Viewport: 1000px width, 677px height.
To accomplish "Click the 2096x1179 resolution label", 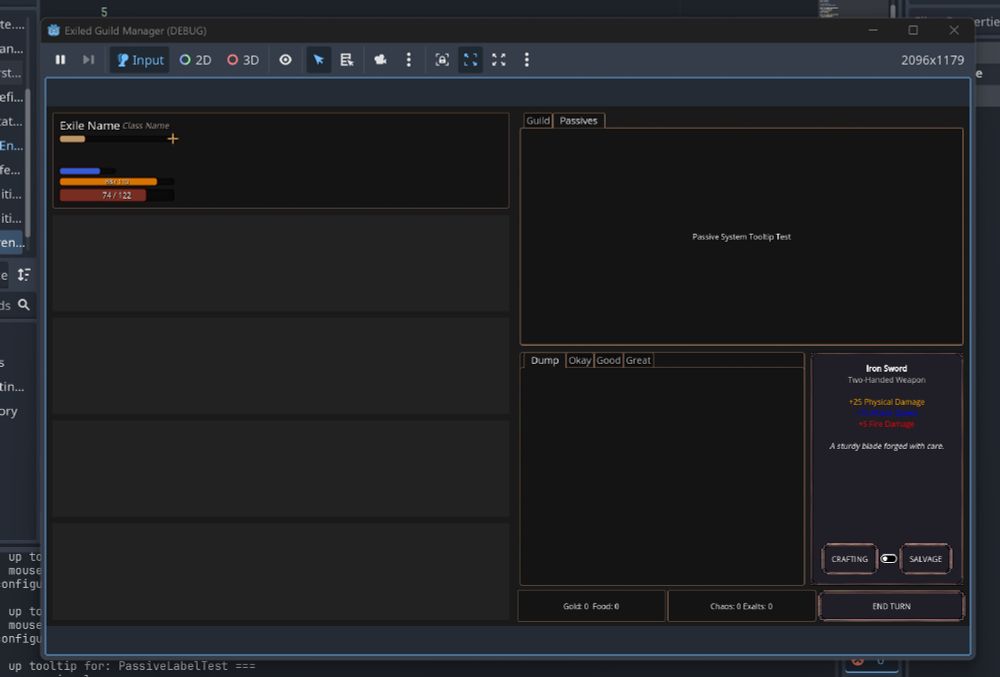I will click(x=932, y=60).
